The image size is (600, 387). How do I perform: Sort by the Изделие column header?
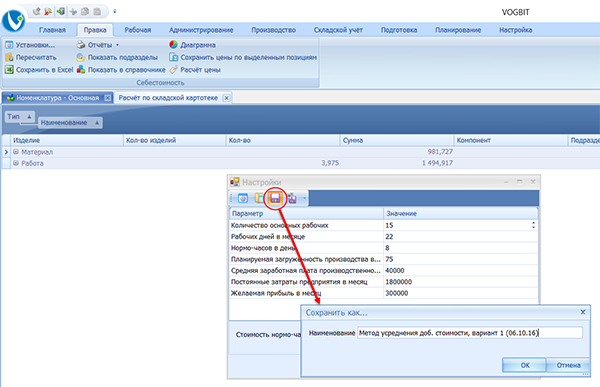click(67, 140)
